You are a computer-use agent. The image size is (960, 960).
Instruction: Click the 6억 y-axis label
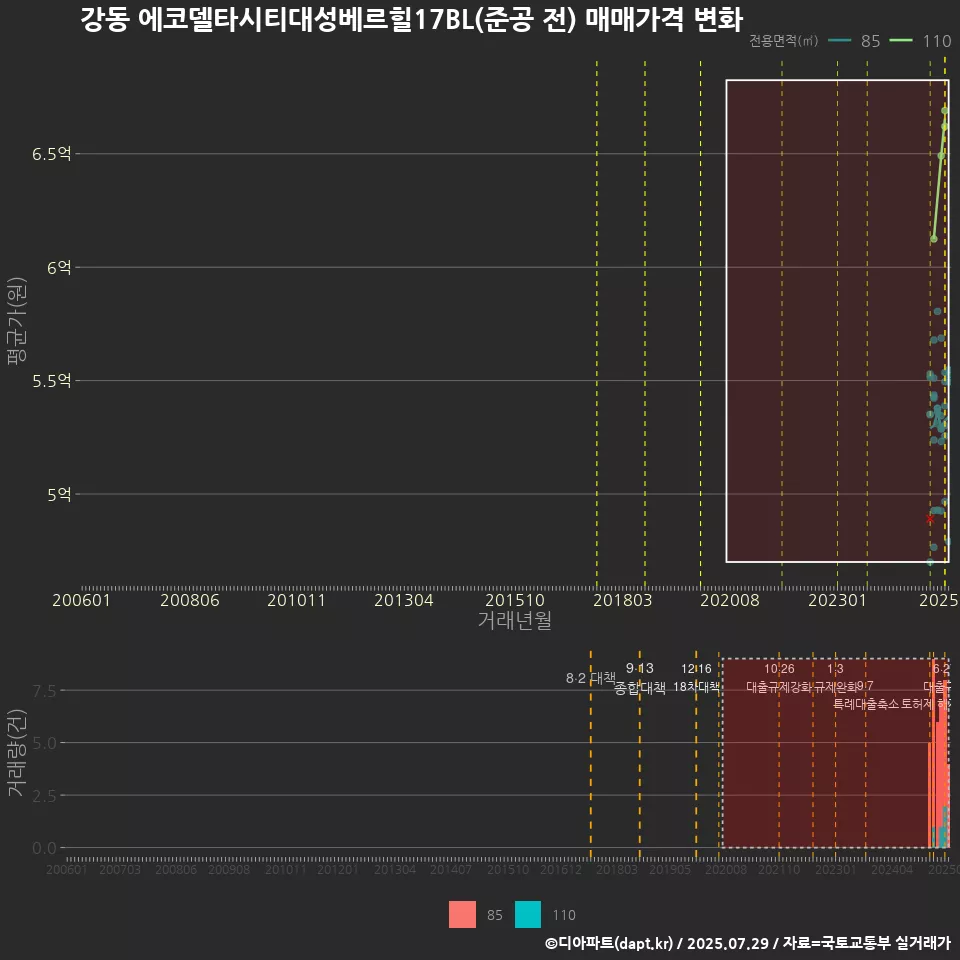click(x=59, y=268)
